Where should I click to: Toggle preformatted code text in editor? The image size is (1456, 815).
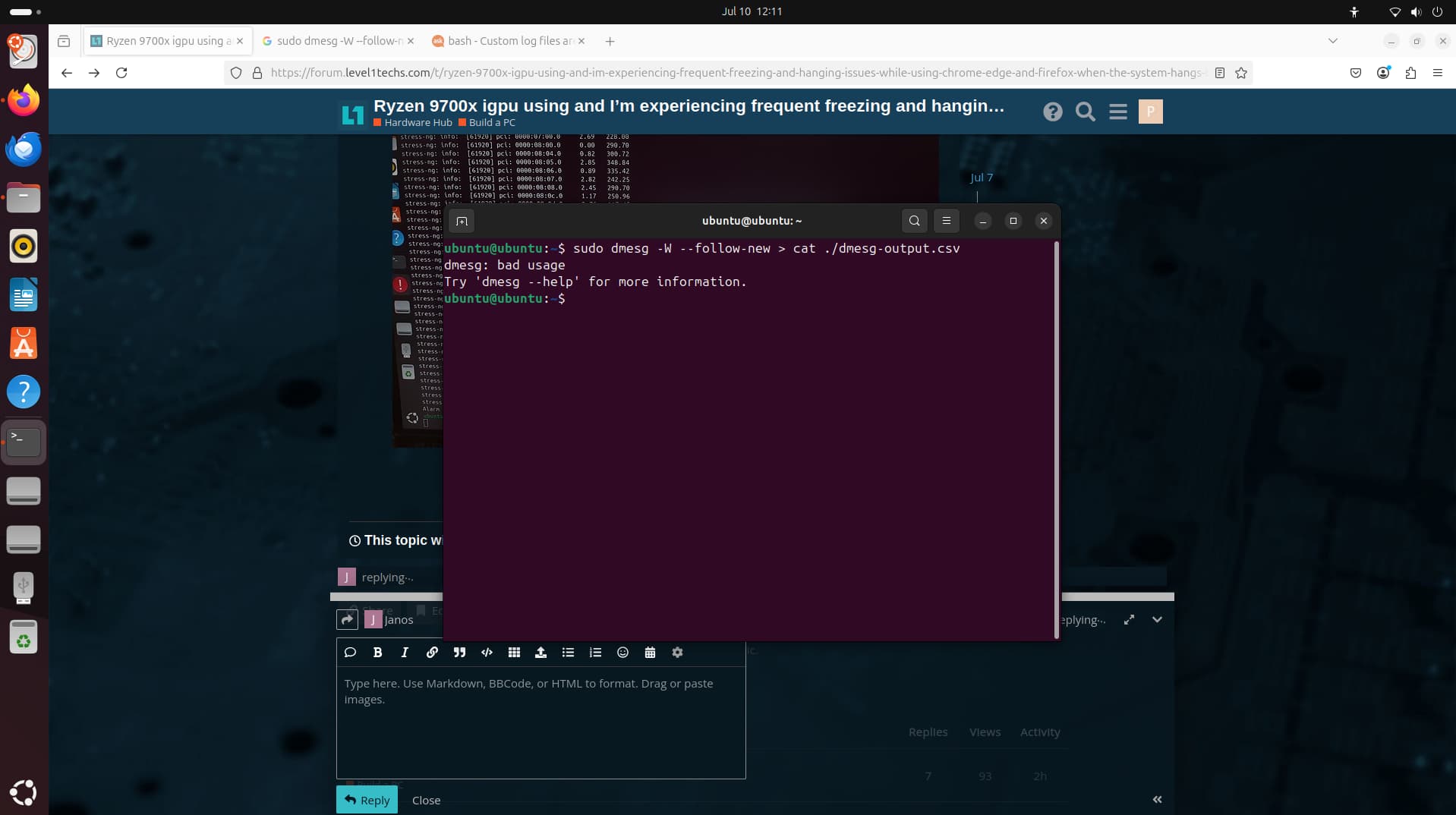tap(487, 653)
